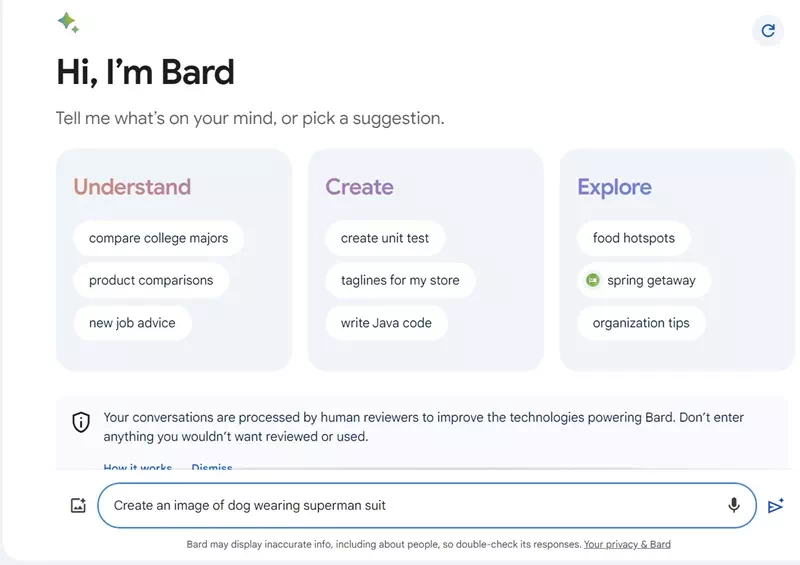800x565 pixels.
Task: Choose taglines for my store chip
Action: click(400, 280)
